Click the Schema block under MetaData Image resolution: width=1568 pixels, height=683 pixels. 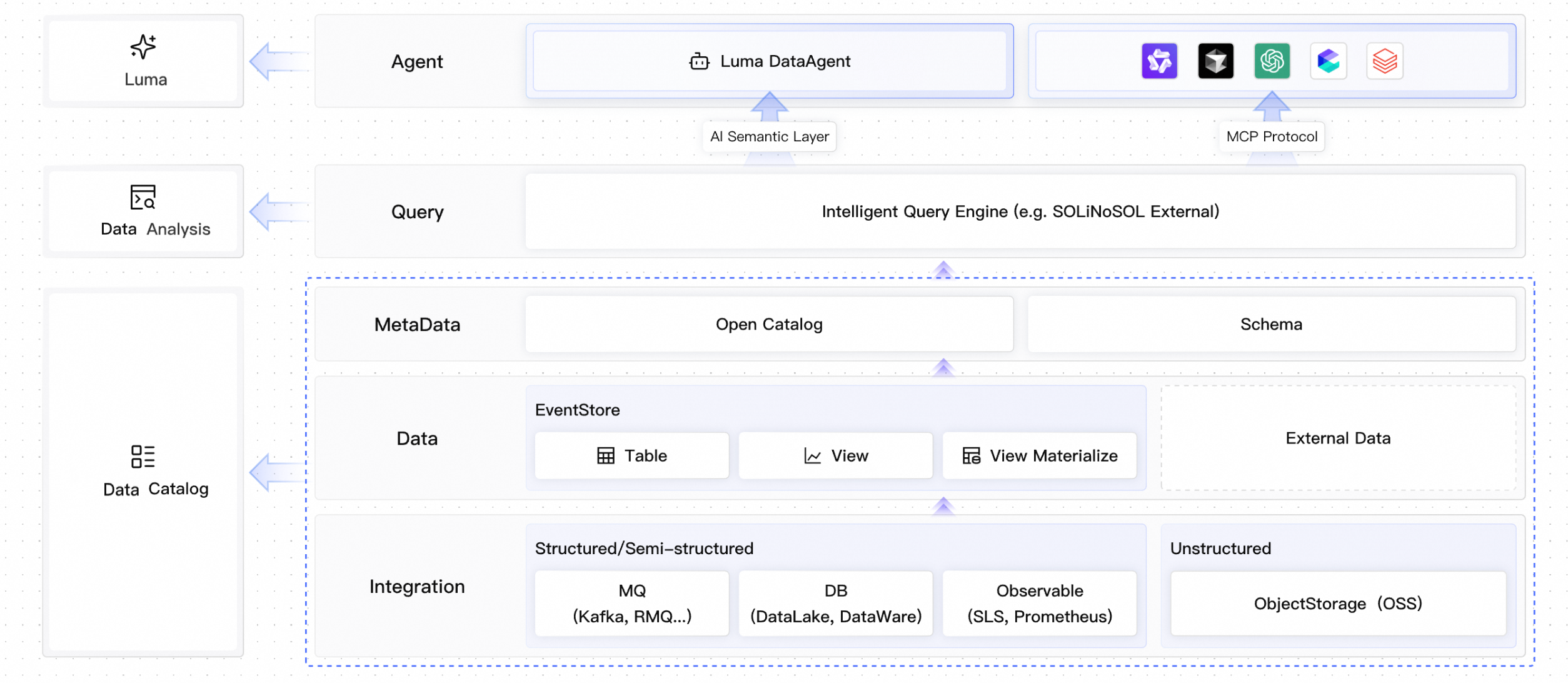[x=1271, y=324]
